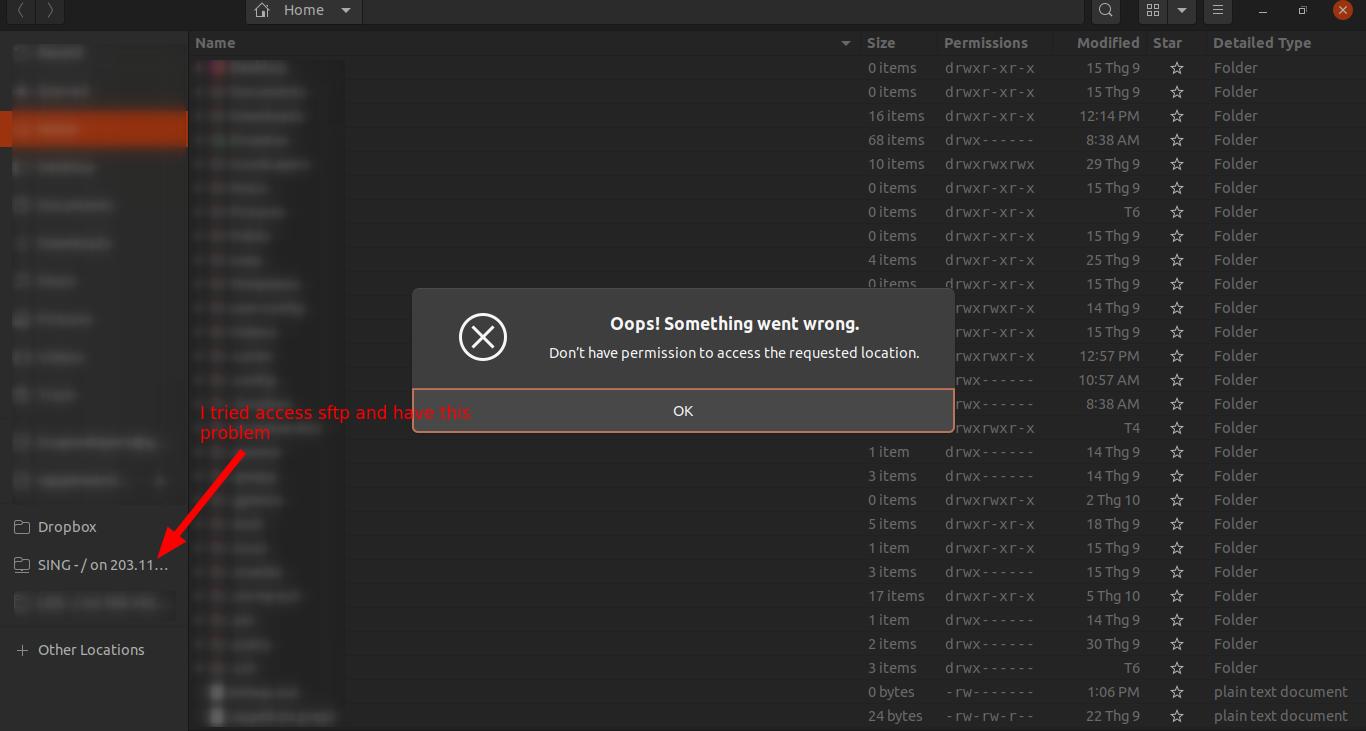Open the hamburger menu in the header bar
Image resolution: width=1366 pixels, height=731 pixels.
click(1217, 10)
